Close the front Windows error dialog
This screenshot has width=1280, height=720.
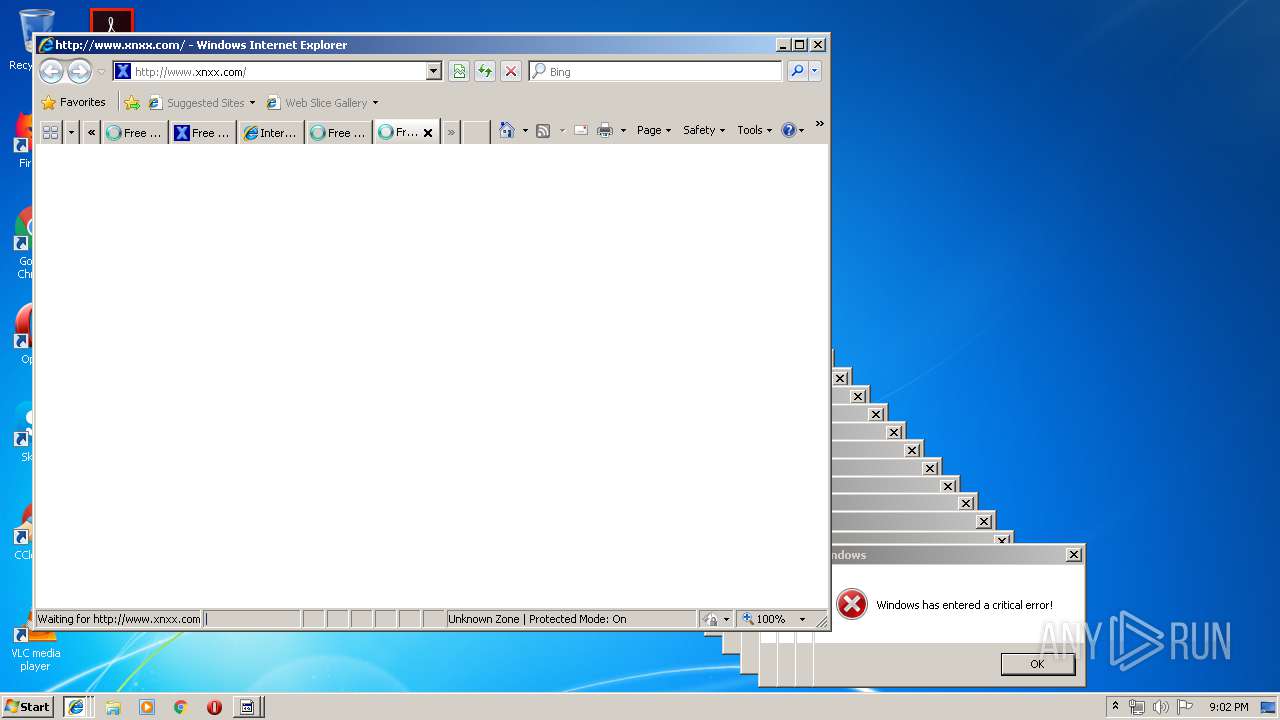(1073, 555)
